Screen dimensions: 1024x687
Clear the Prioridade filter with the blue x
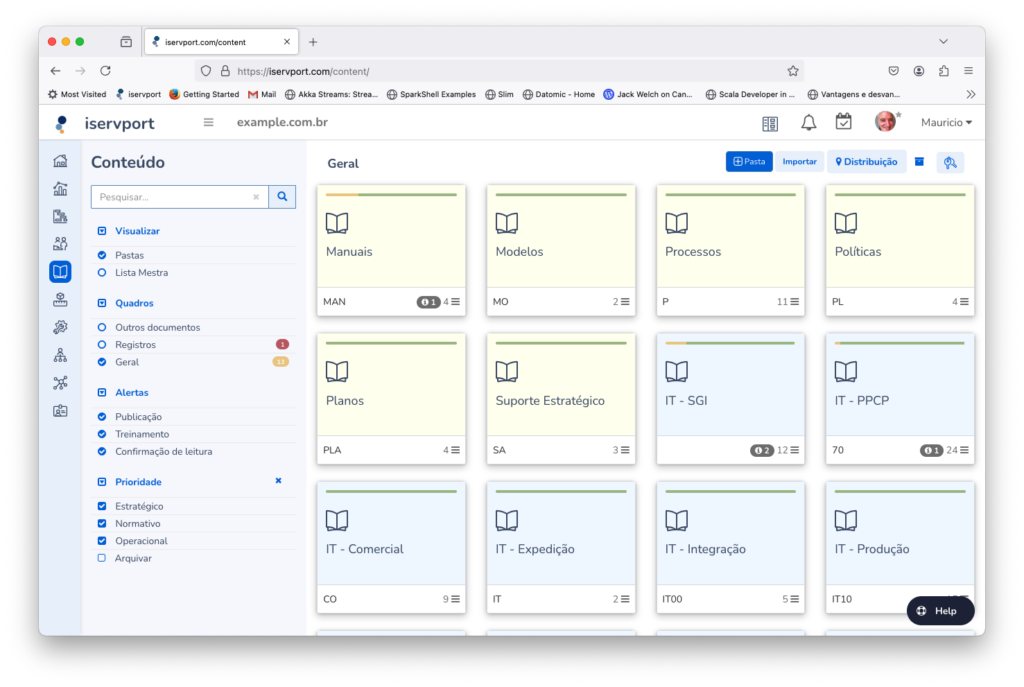(x=278, y=481)
